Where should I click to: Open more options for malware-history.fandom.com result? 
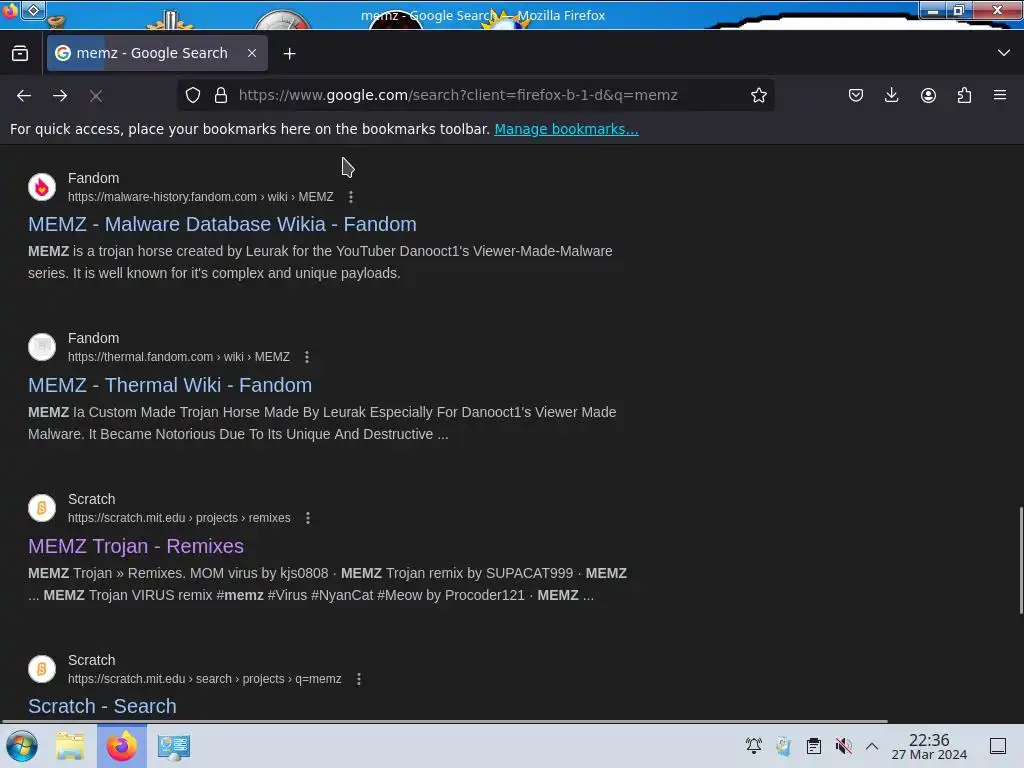tap(351, 197)
